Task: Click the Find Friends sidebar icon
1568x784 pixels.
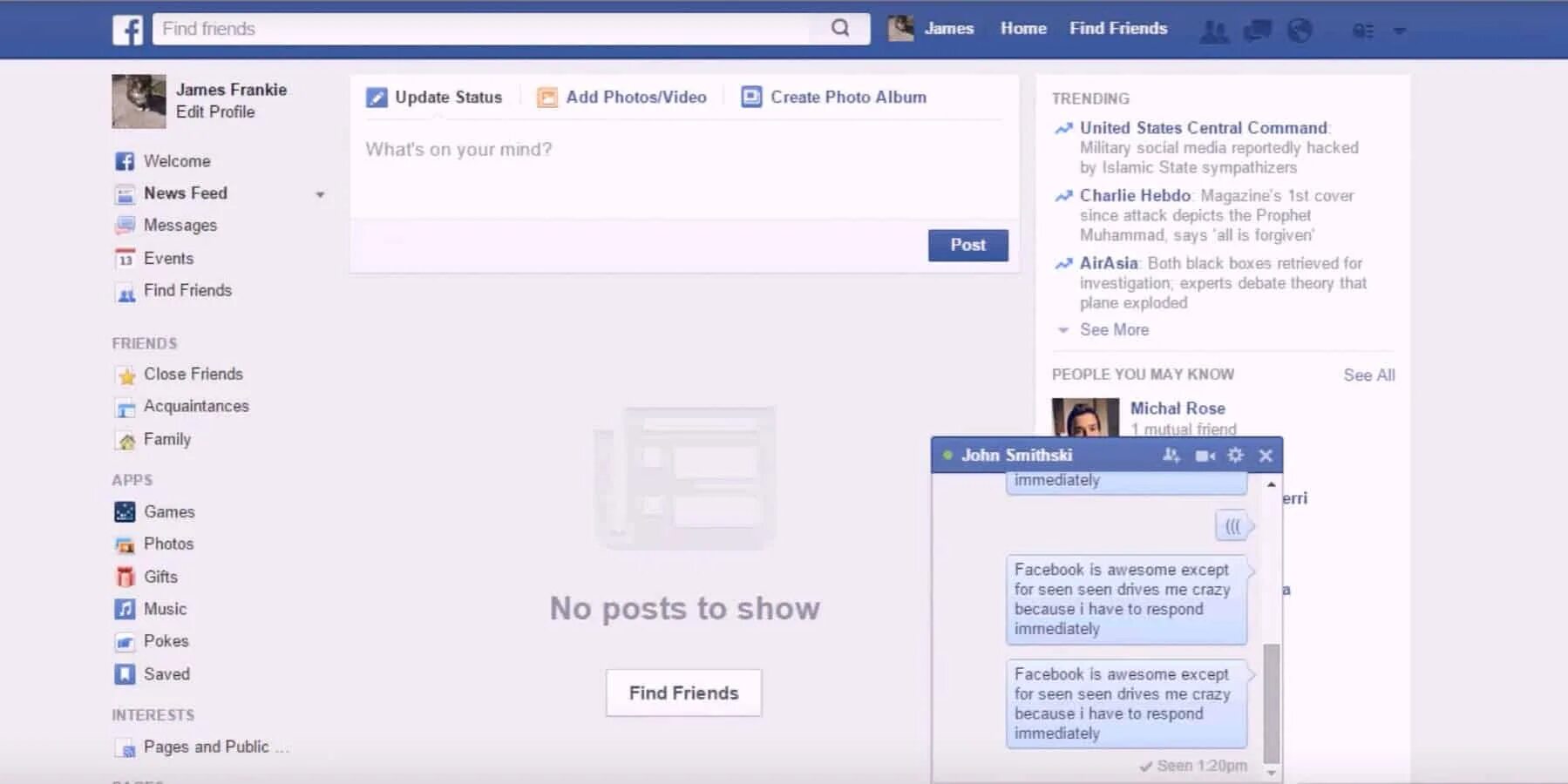Action: 126,294
